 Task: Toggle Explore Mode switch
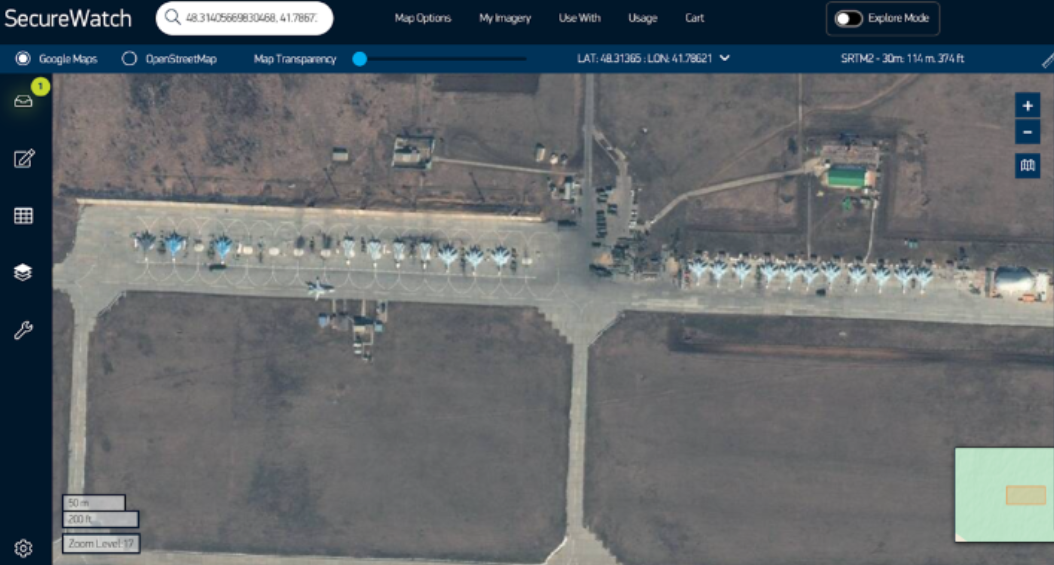point(849,19)
